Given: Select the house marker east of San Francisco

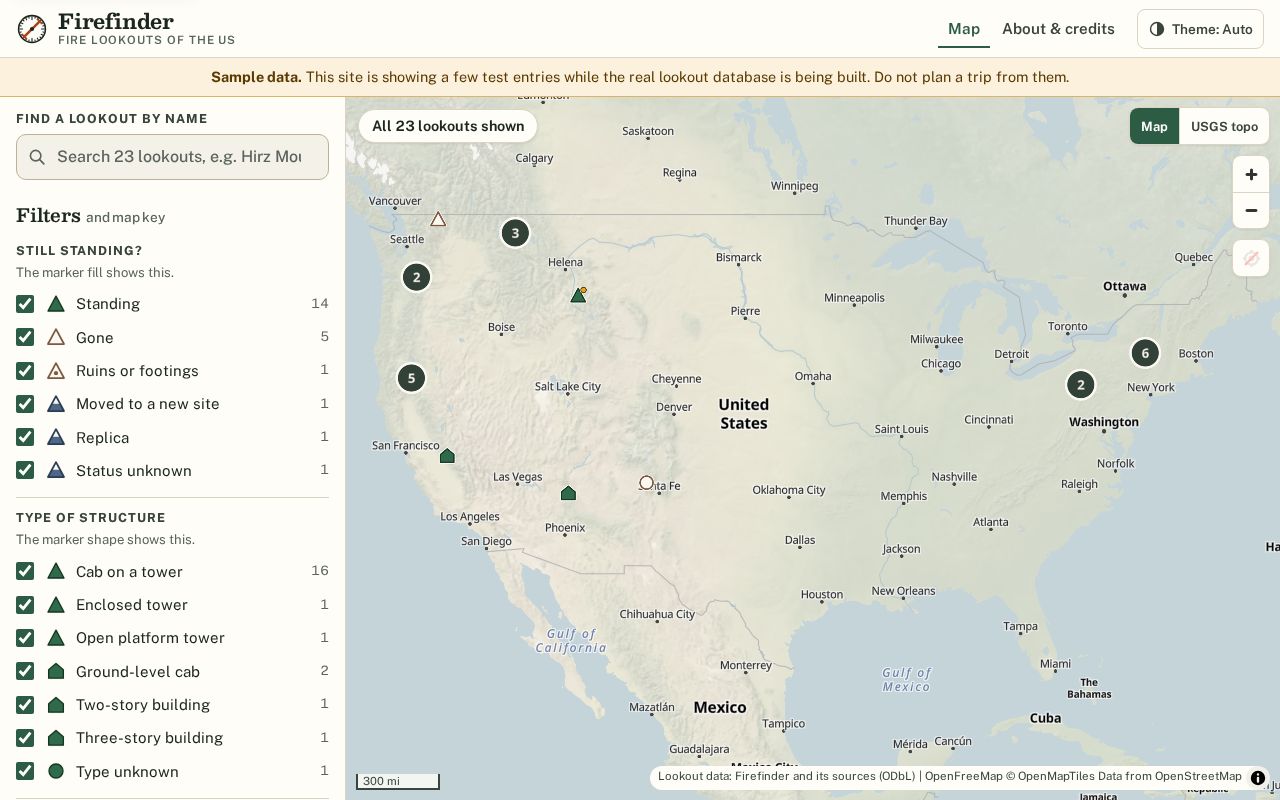Looking at the screenshot, I should pos(447,456).
